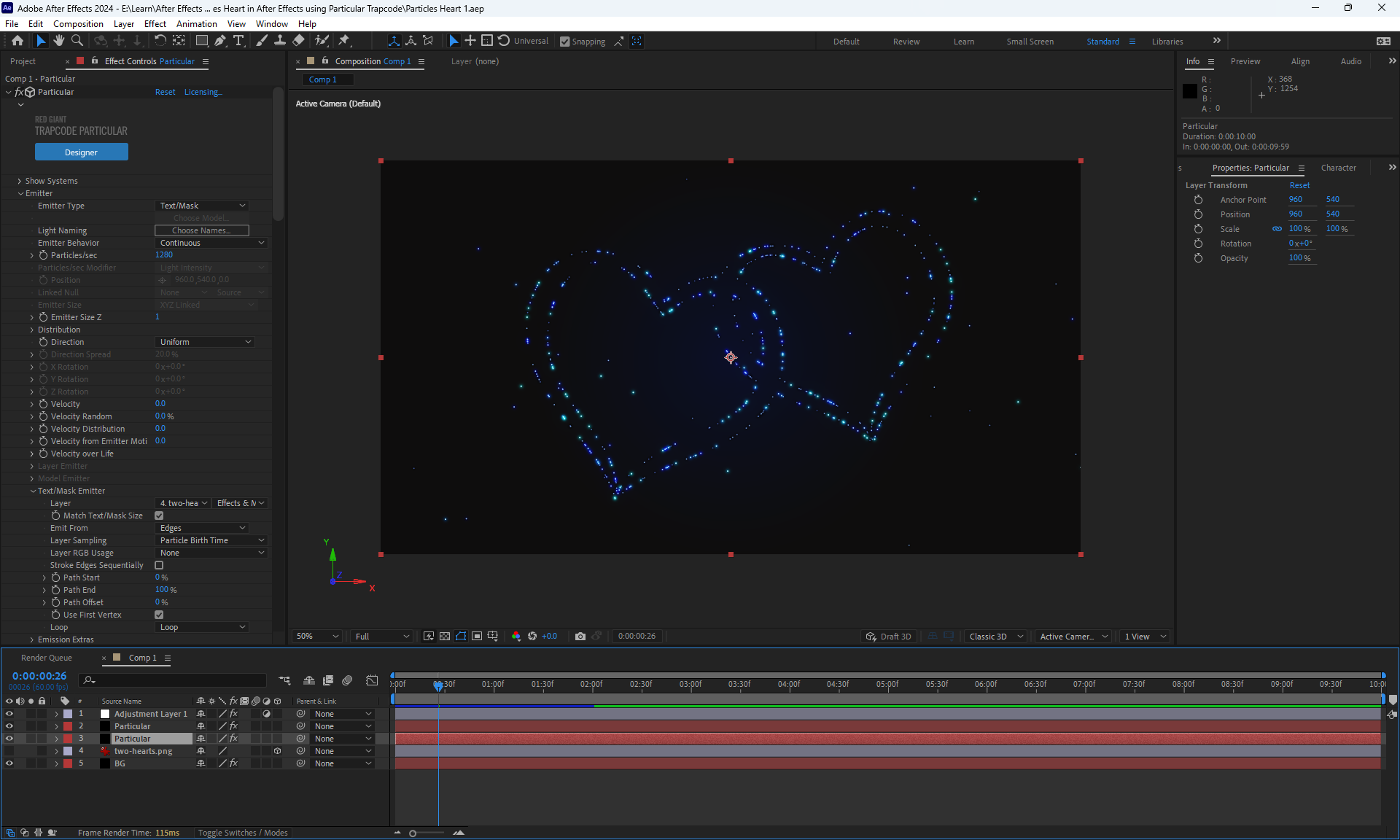Click the Reset link for Particular
The image size is (1400, 840).
tap(165, 92)
